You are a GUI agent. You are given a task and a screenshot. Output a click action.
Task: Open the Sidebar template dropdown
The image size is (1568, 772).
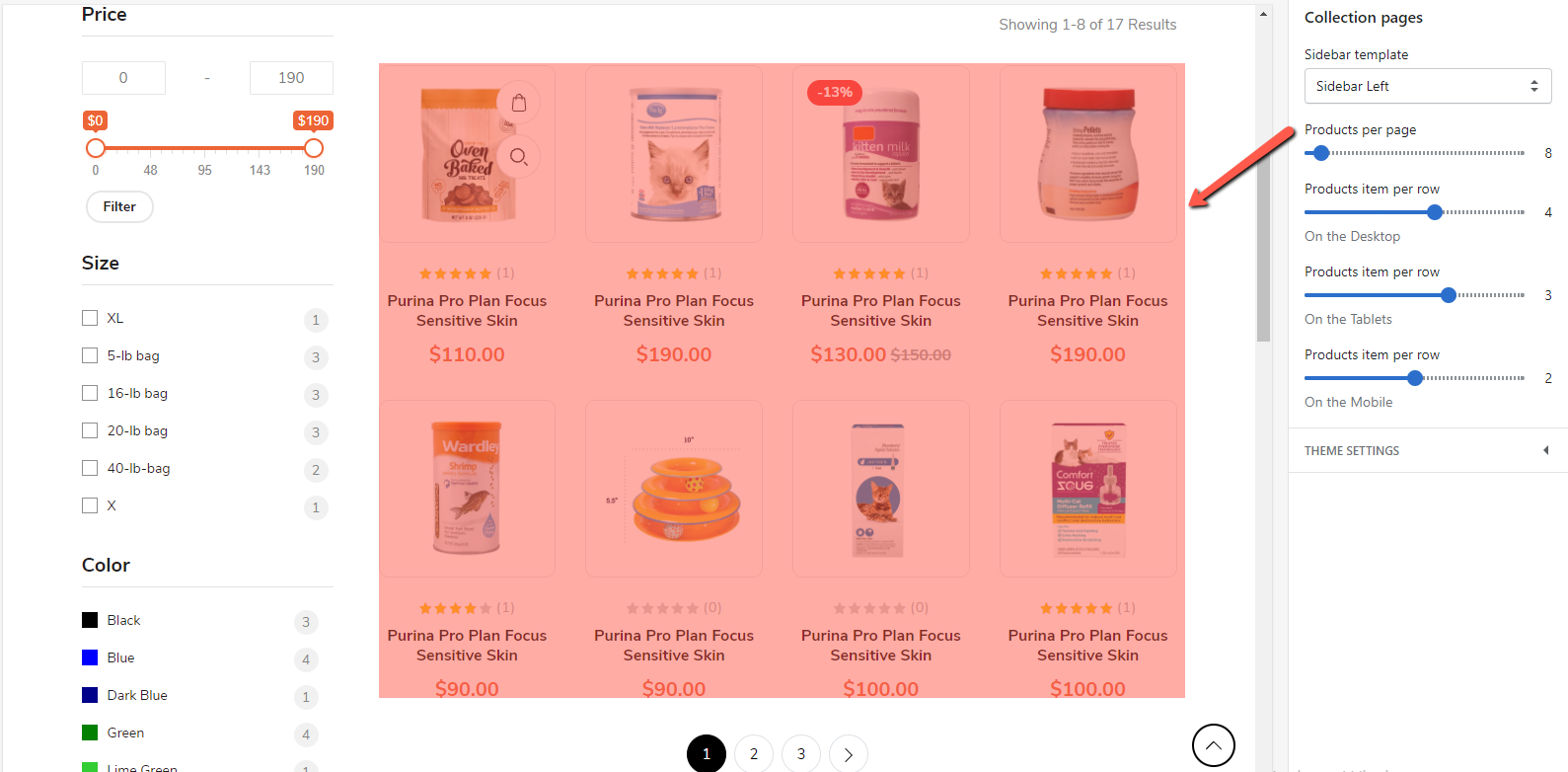point(1427,86)
